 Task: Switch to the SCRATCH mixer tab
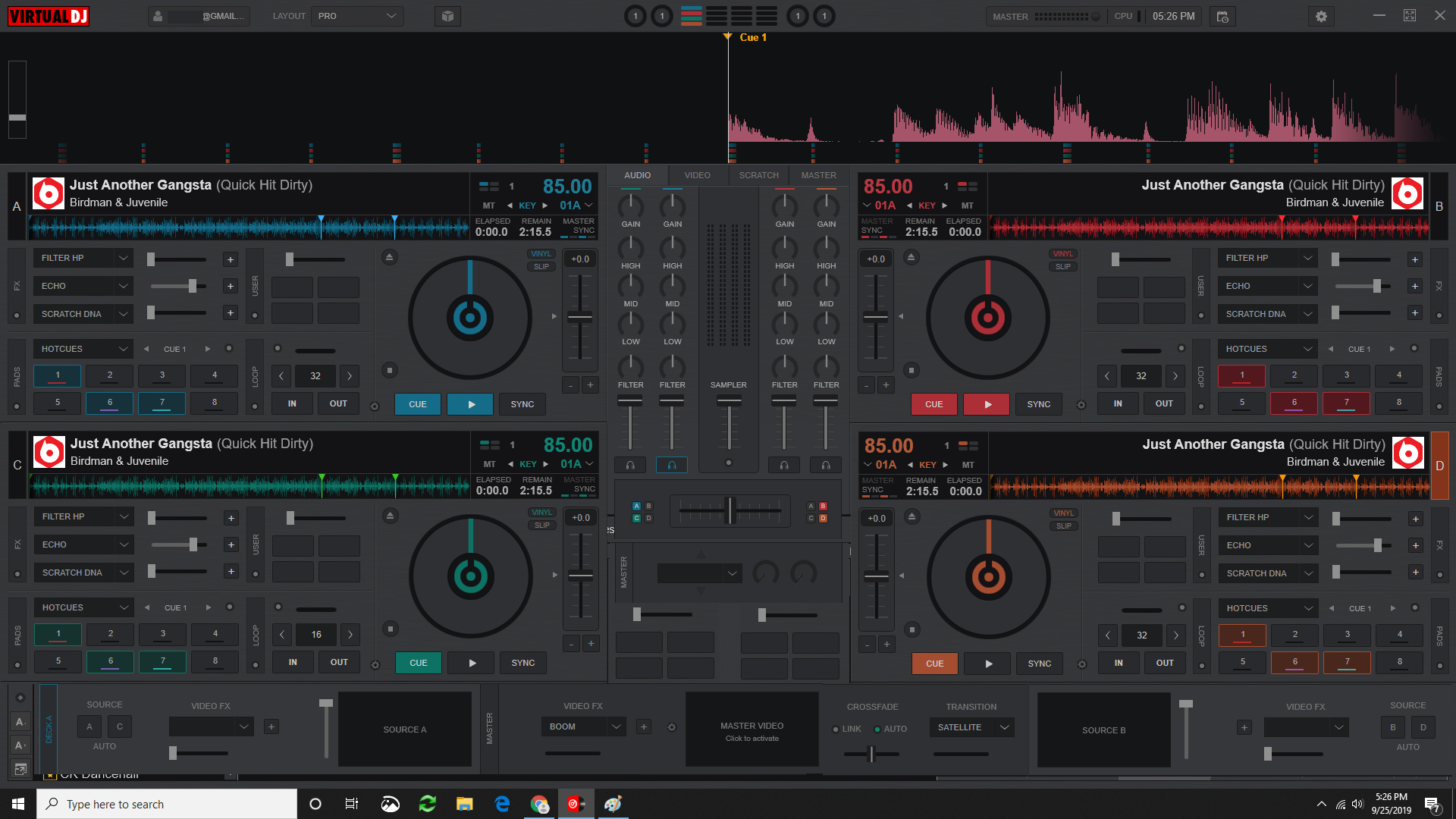coord(759,175)
